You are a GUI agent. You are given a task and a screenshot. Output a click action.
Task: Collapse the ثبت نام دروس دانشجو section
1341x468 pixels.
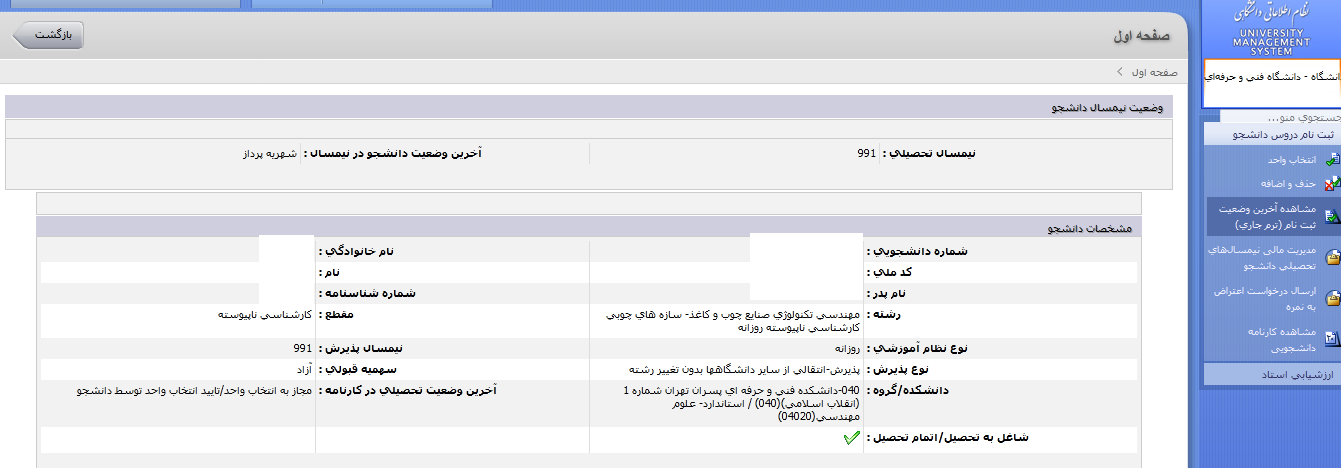tap(1271, 134)
